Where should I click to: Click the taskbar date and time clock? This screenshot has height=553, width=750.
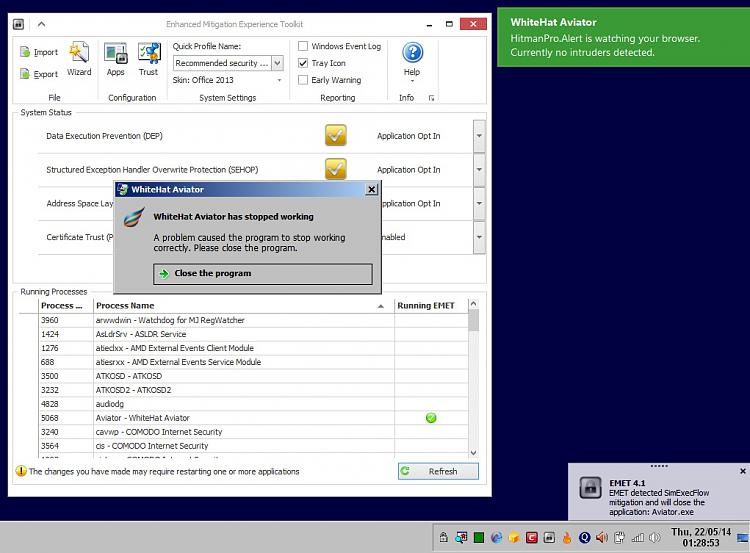tap(701, 537)
